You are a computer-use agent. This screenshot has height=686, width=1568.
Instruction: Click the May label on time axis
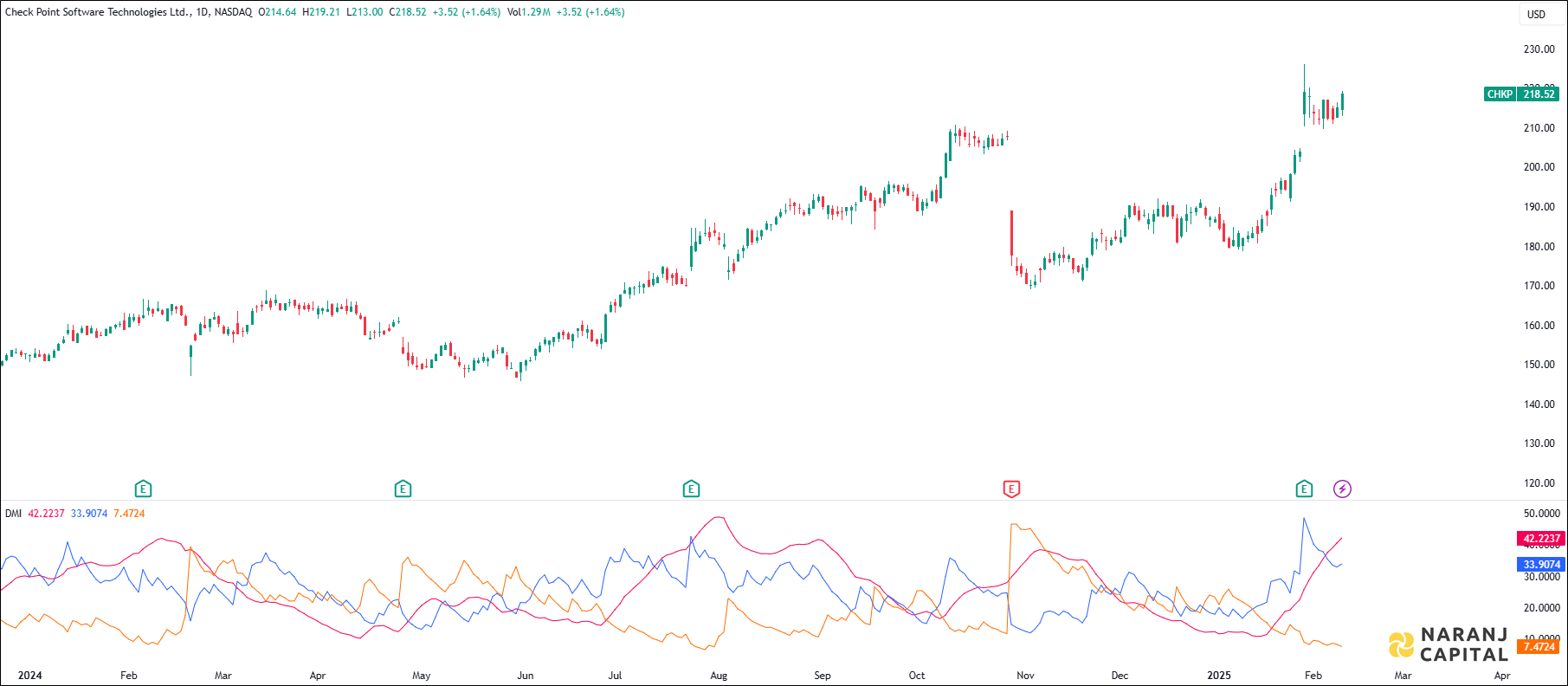(x=422, y=676)
